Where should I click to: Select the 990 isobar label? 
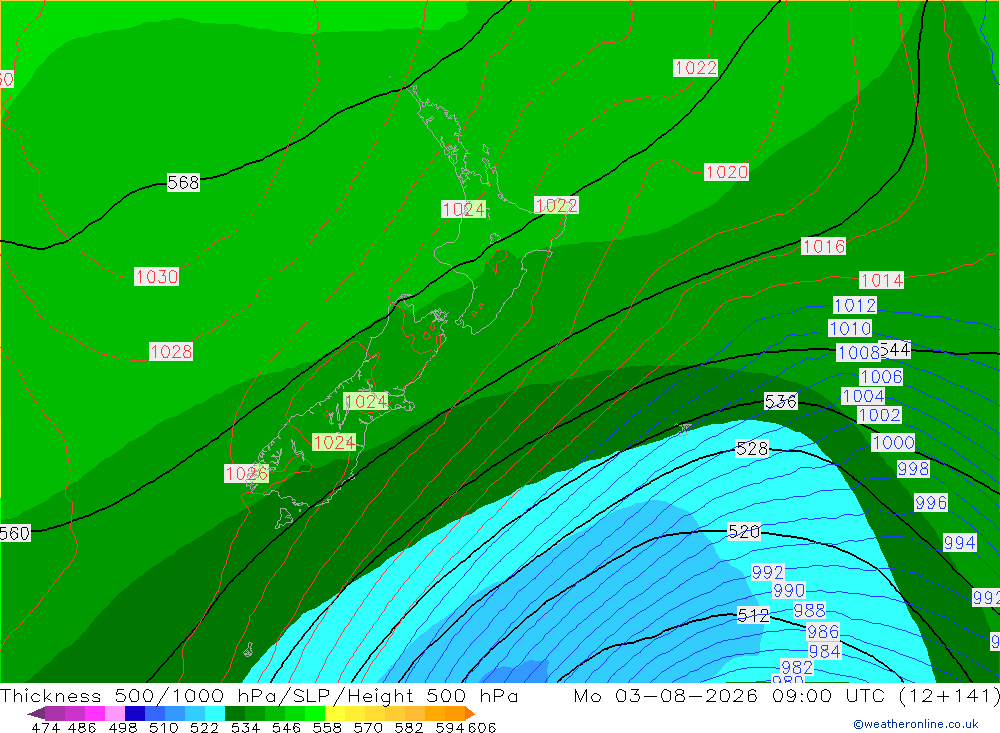pyautogui.click(x=789, y=590)
